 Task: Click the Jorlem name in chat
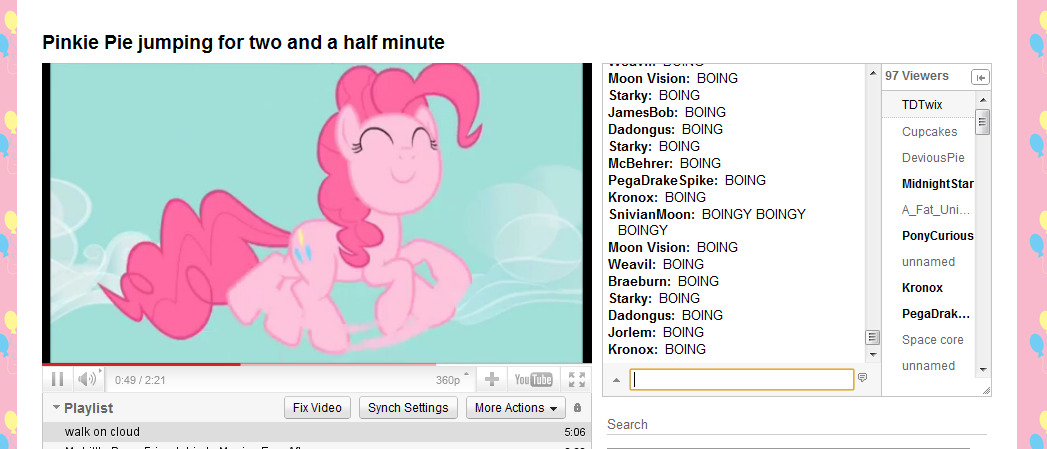pos(632,332)
